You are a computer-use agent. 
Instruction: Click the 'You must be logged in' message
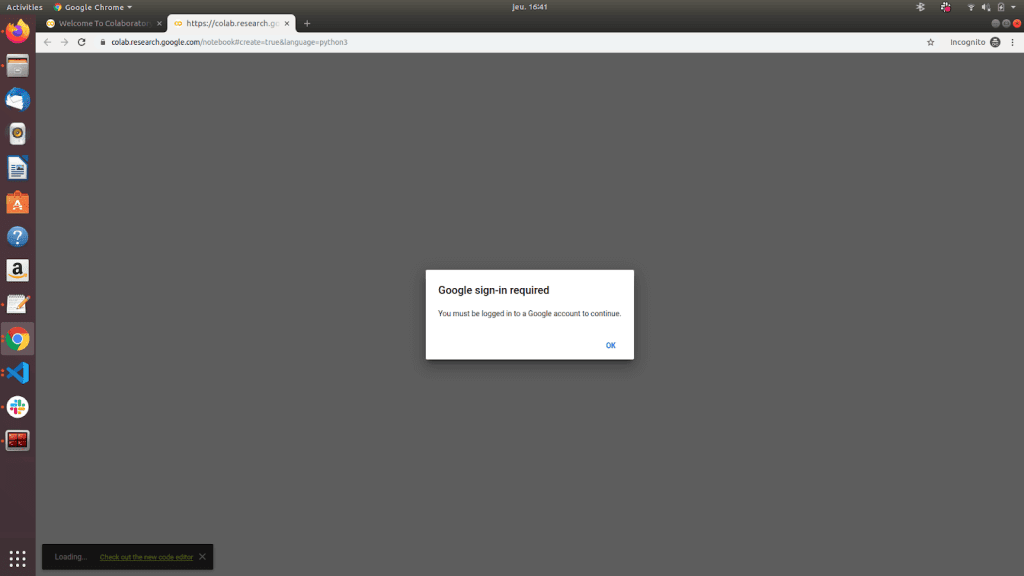pyautogui.click(x=529, y=313)
